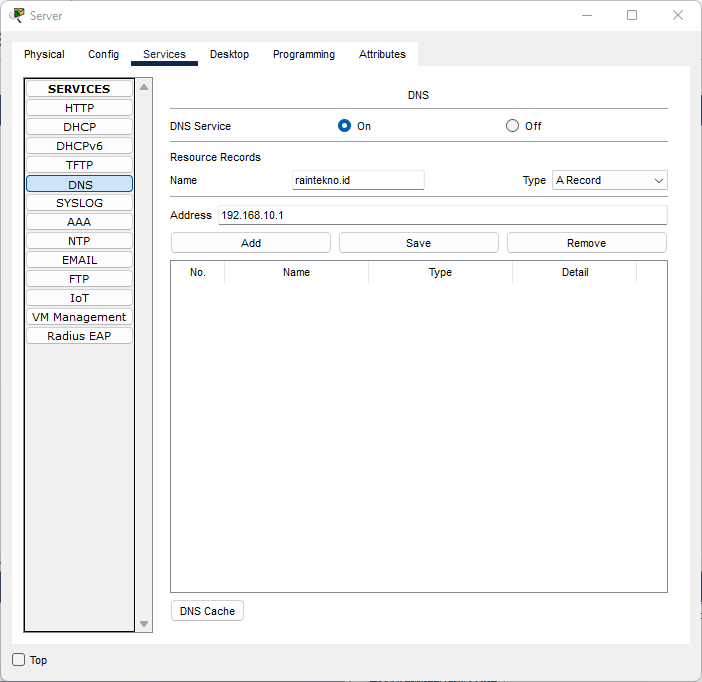The height and width of the screenshot is (682, 702).
Task: Open the DNS Cache
Action: (207, 611)
